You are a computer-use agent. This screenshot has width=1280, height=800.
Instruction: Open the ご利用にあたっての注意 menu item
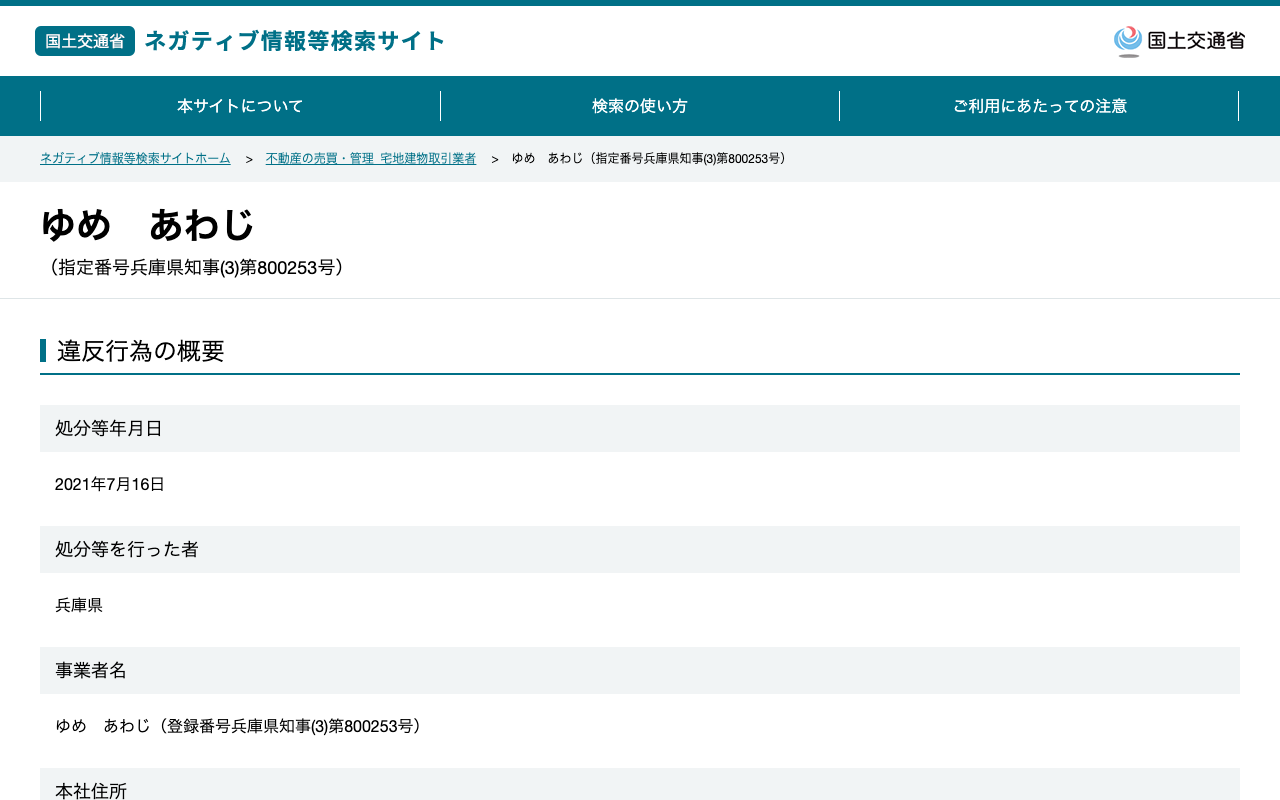point(1039,106)
